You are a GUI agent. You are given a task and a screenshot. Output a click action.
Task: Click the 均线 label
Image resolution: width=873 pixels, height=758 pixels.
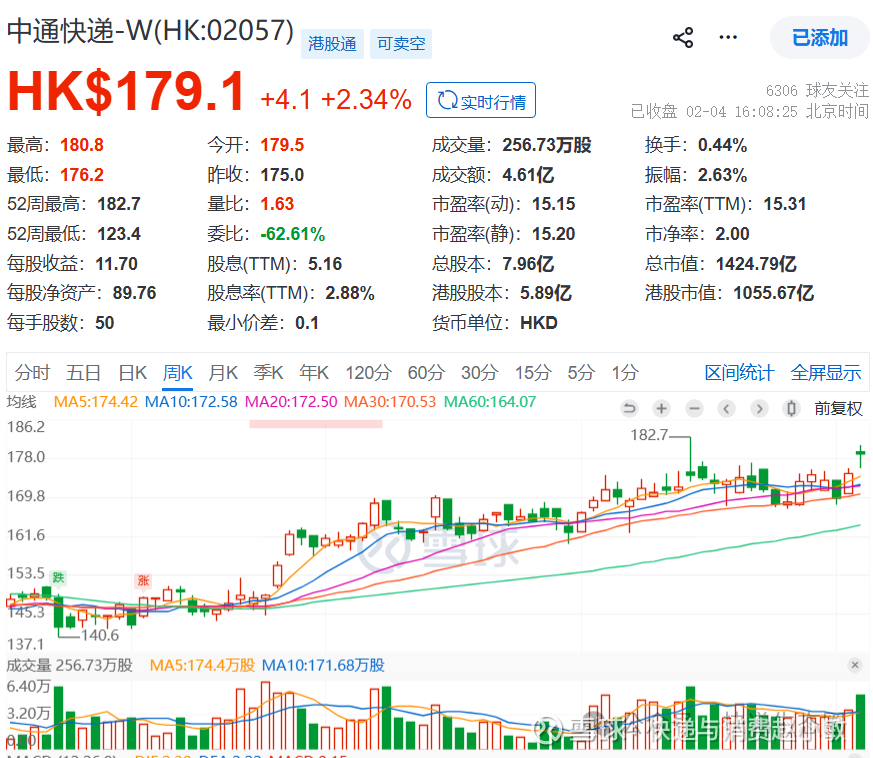pos(21,402)
